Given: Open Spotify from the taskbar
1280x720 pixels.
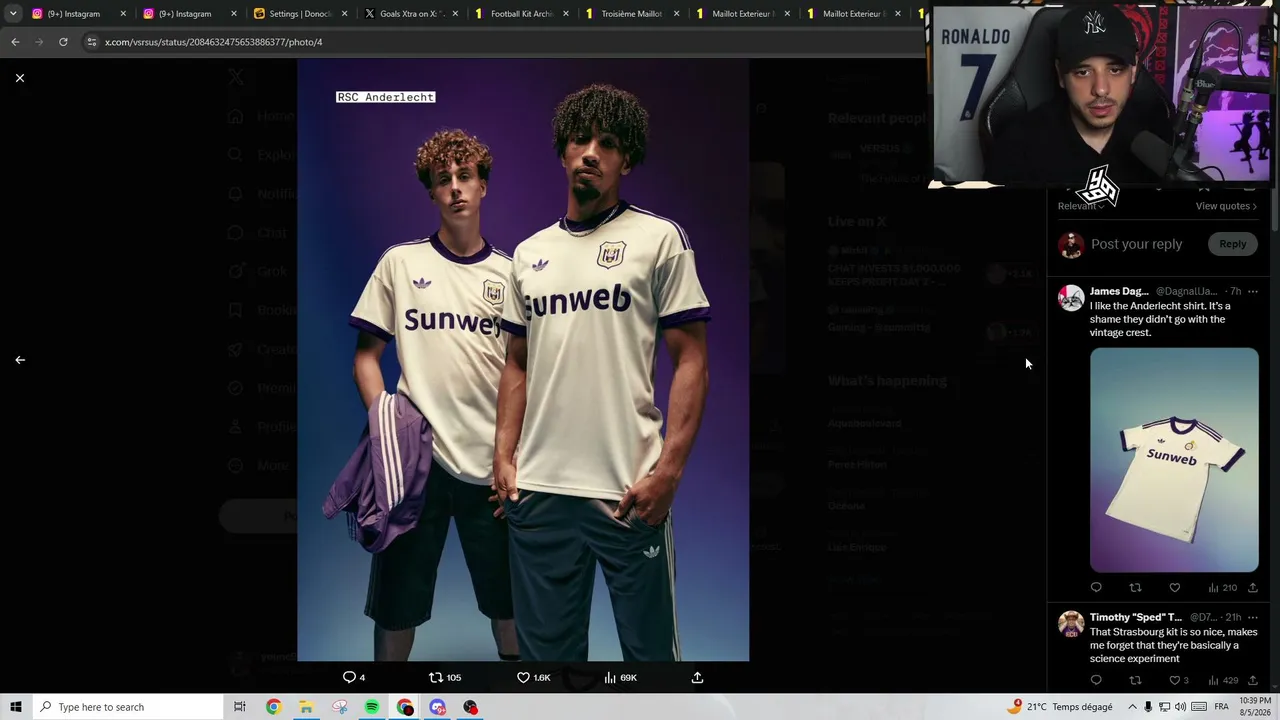Looking at the screenshot, I should coord(372,707).
